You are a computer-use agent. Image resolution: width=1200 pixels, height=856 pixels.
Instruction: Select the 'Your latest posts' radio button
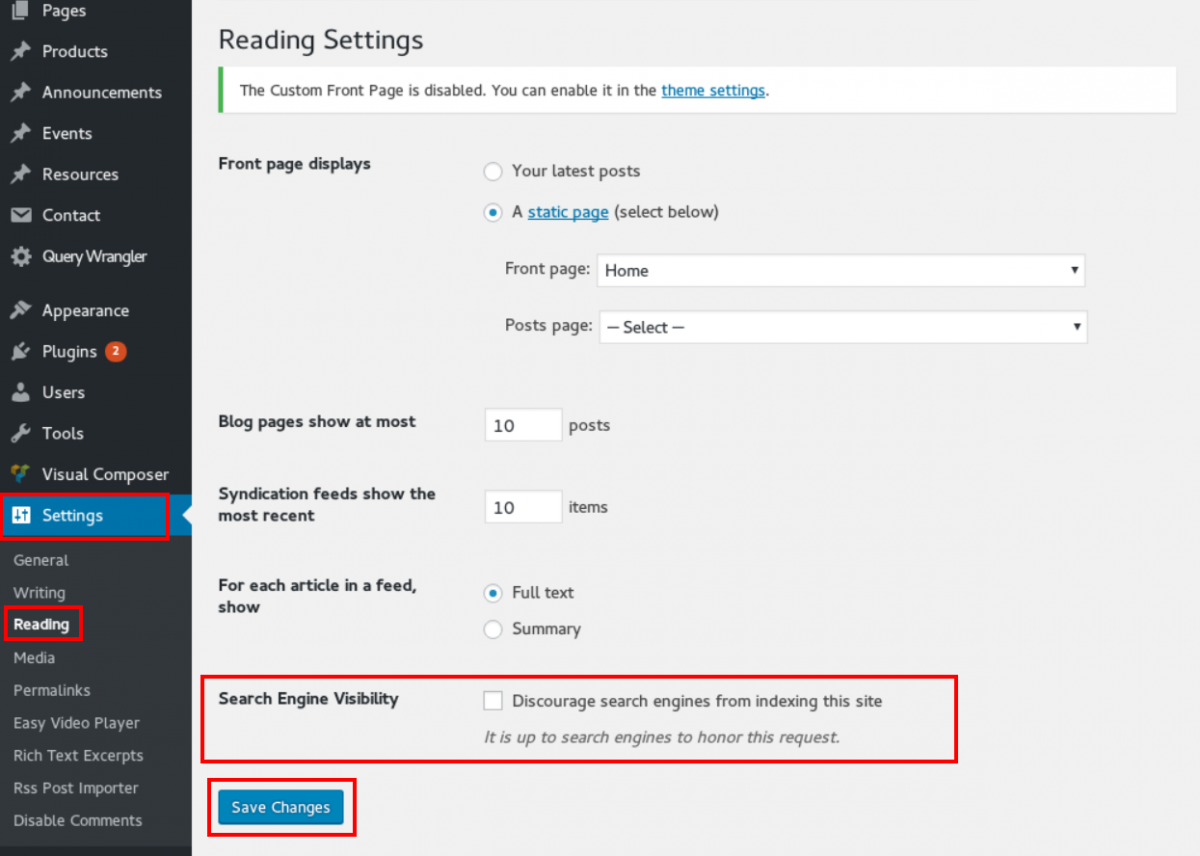493,172
